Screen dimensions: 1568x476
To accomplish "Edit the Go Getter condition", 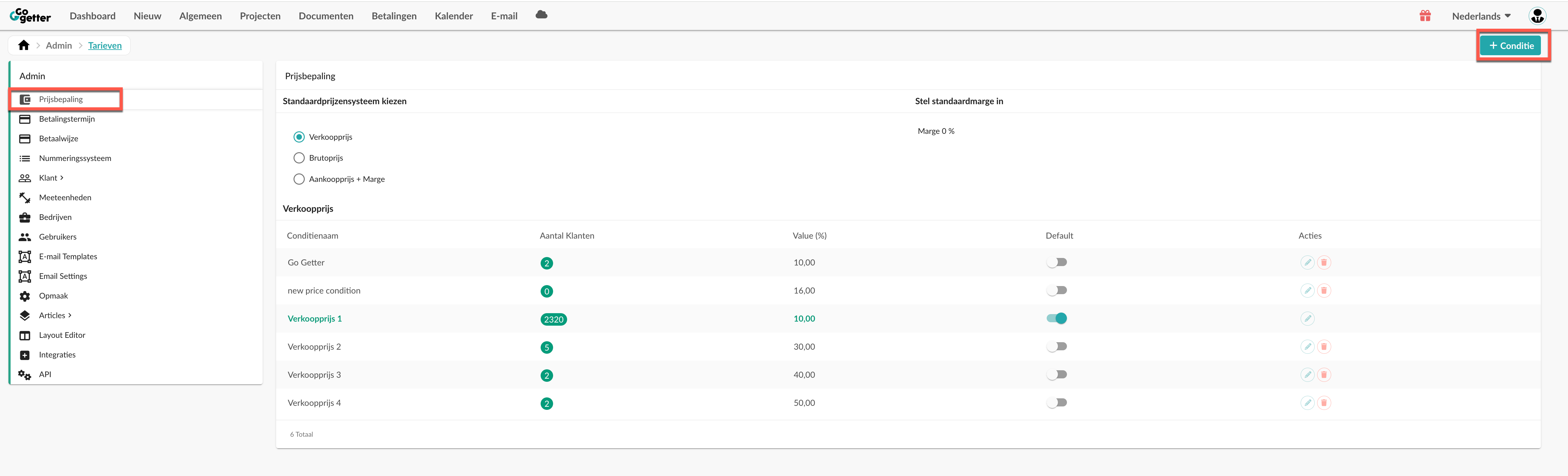I will (x=1307, y=263).
